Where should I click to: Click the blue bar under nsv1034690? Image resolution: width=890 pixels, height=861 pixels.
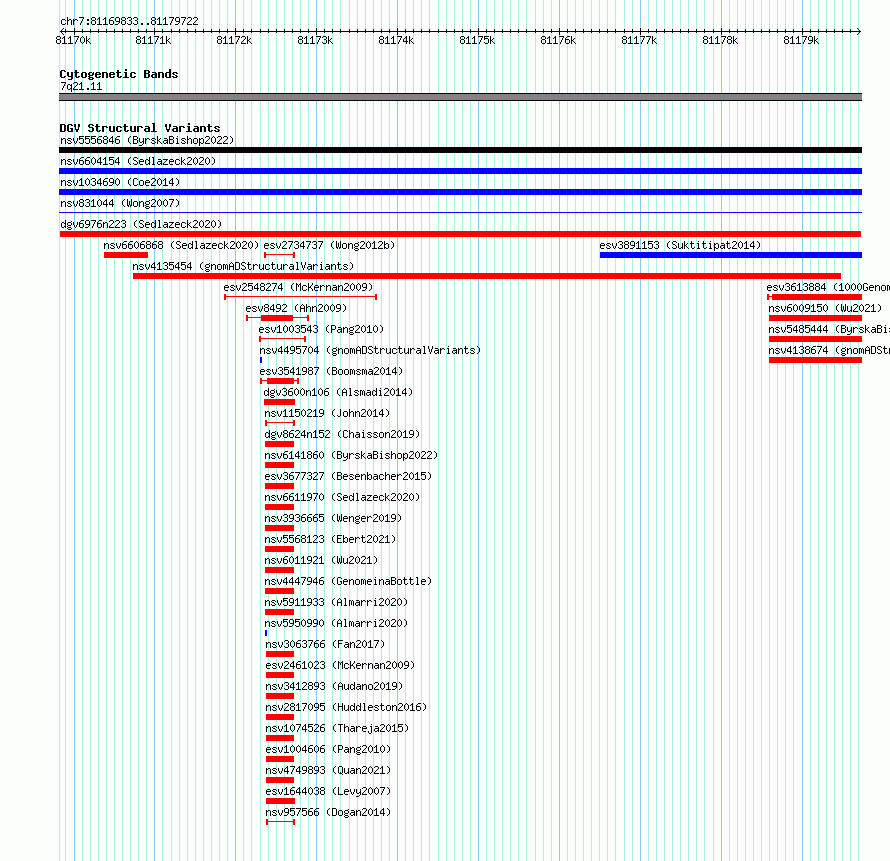tap(460, 192)
